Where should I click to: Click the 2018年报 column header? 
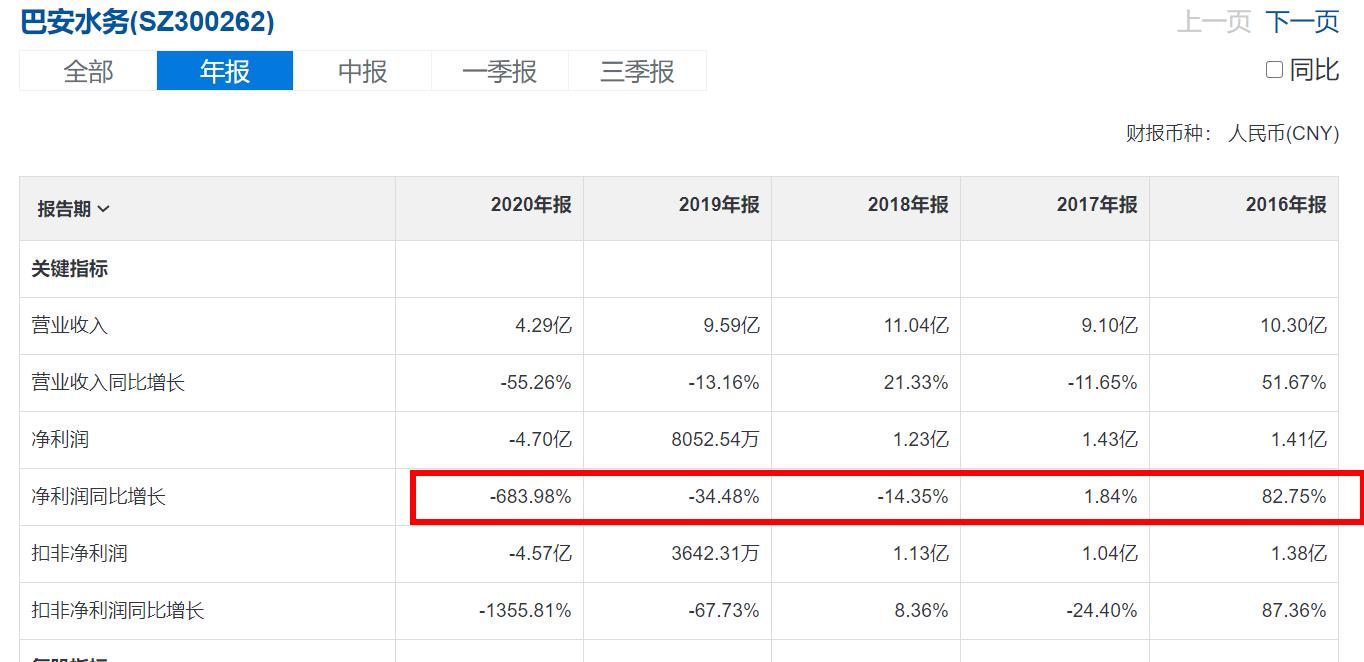point(908,205)
